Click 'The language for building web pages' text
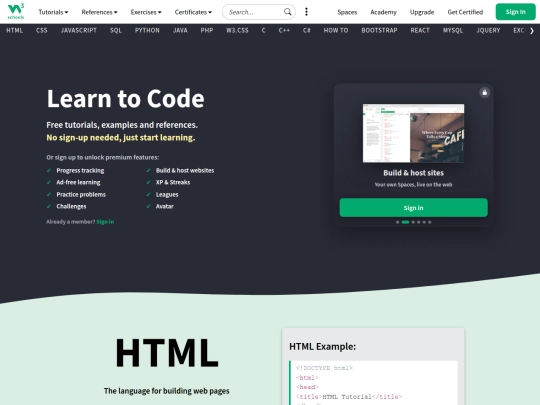Viewport: 540px width, 405px height. click(x=167, y=391)
